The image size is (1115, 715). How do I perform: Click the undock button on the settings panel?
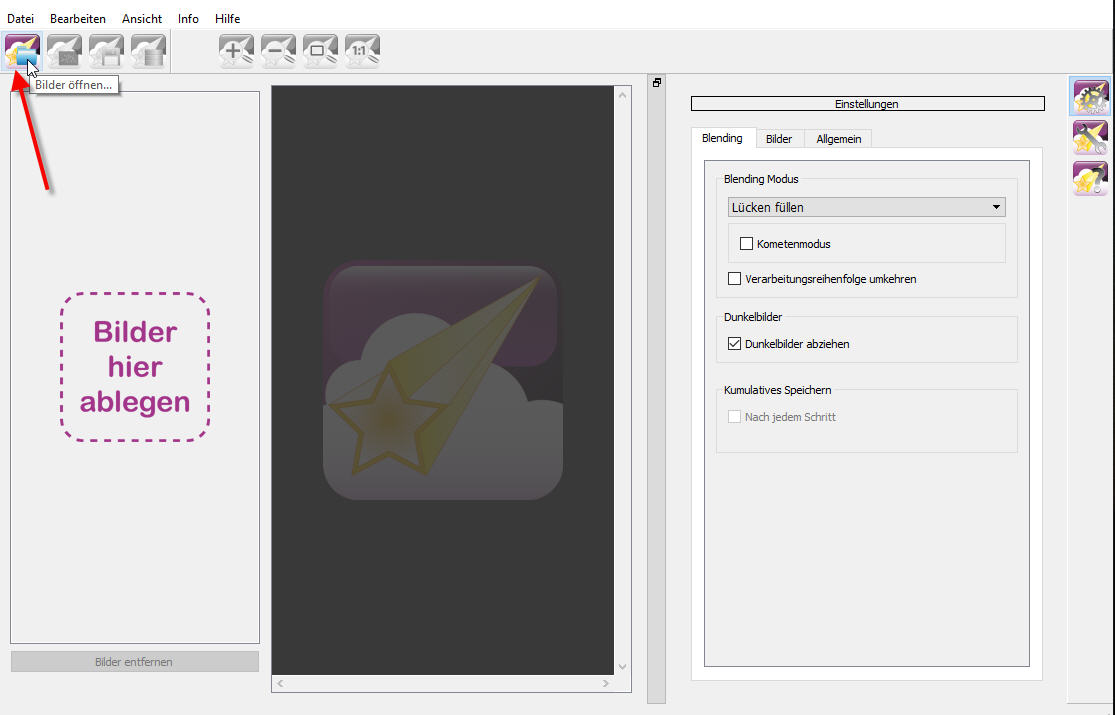click(657, 83)
